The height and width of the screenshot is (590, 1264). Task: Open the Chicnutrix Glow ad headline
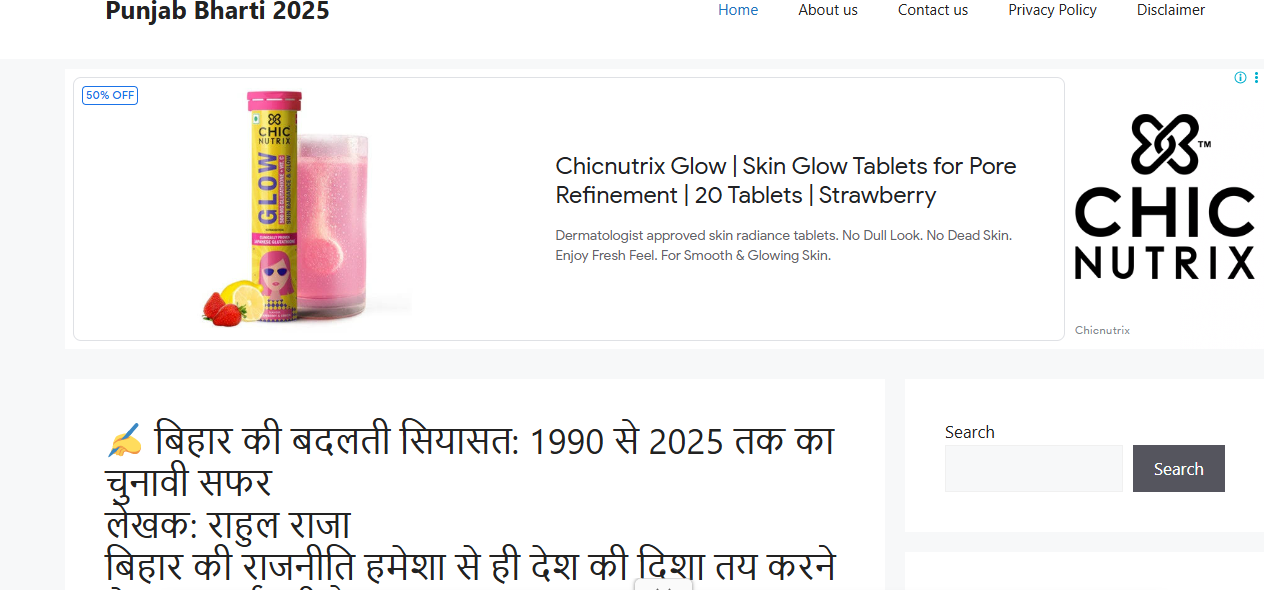point(786,180)
